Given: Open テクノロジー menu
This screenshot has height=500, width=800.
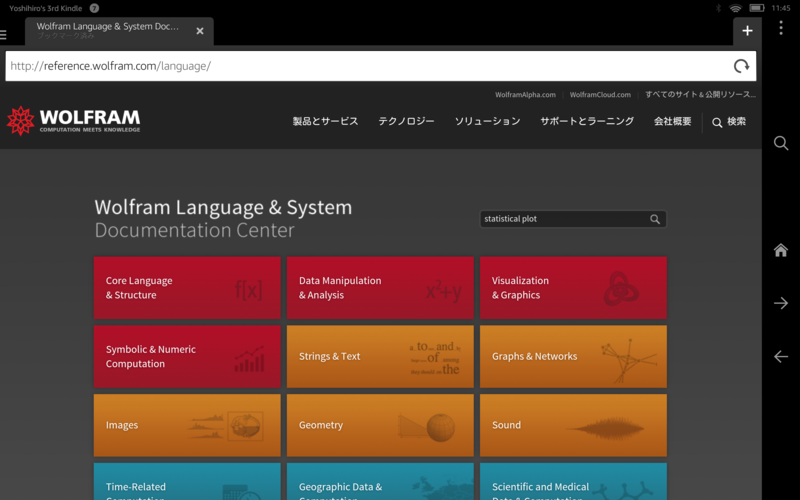Looking at the screenshot, I should pos(406,121).
